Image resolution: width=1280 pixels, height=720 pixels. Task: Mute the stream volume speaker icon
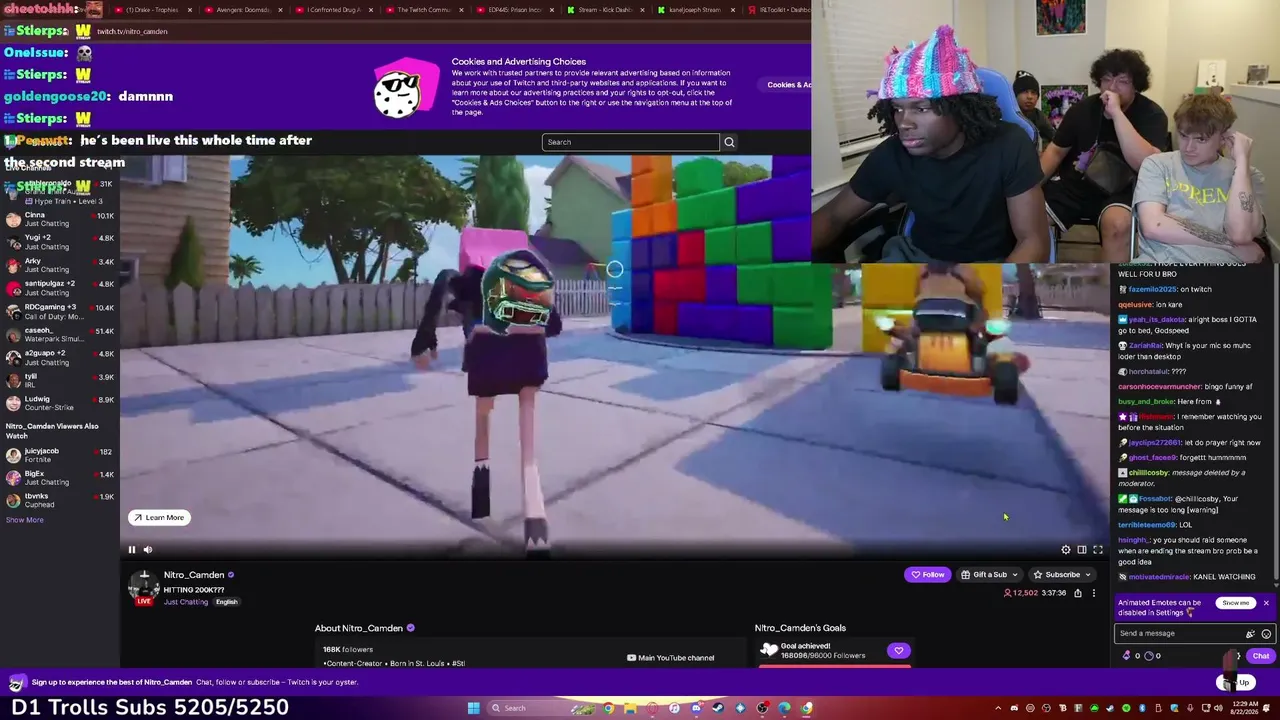click(148, 549)
